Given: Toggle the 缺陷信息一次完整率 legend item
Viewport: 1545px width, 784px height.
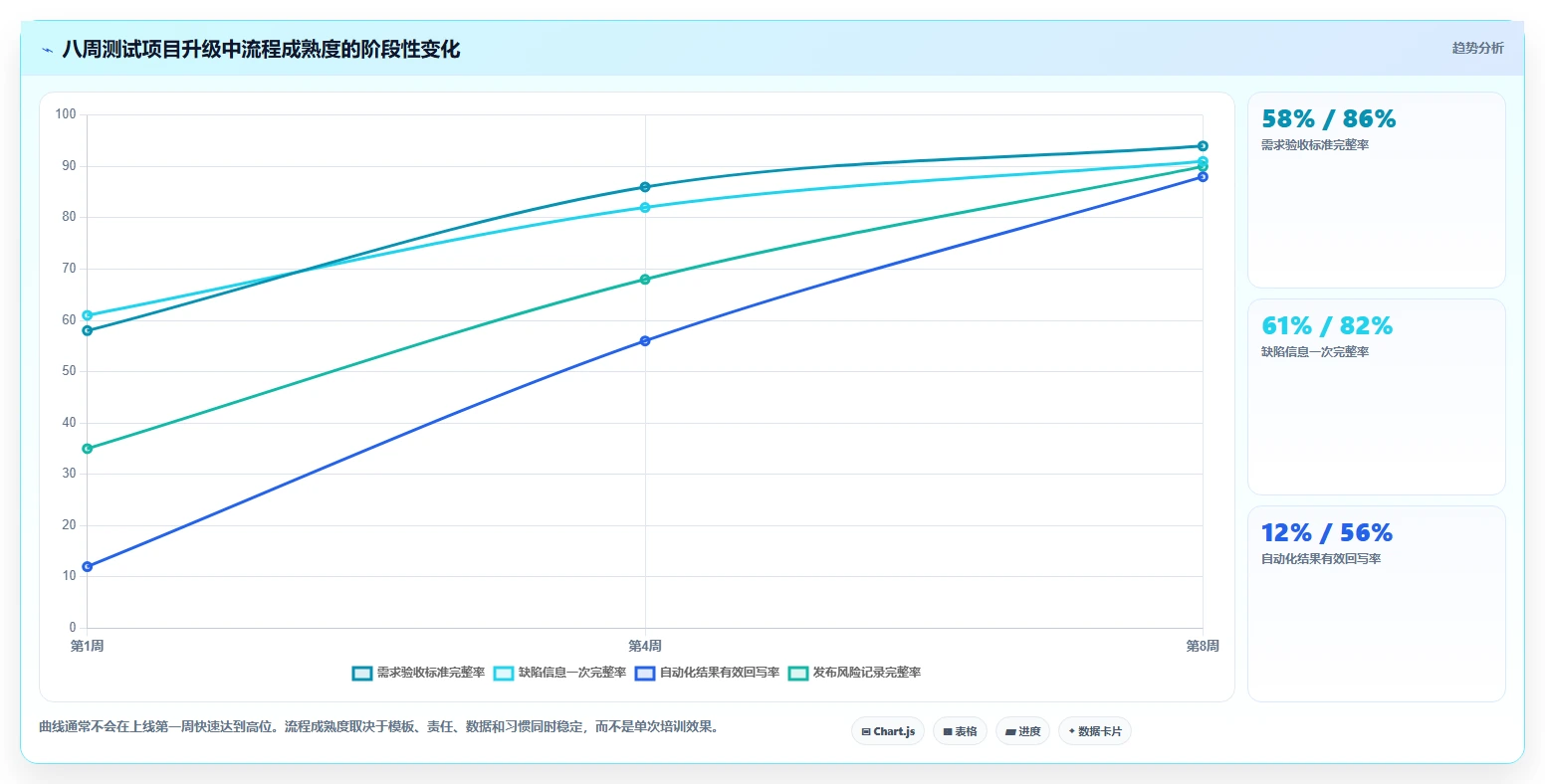Looking at the screenshot, I should pyautogui.click(x=559, y=673).
